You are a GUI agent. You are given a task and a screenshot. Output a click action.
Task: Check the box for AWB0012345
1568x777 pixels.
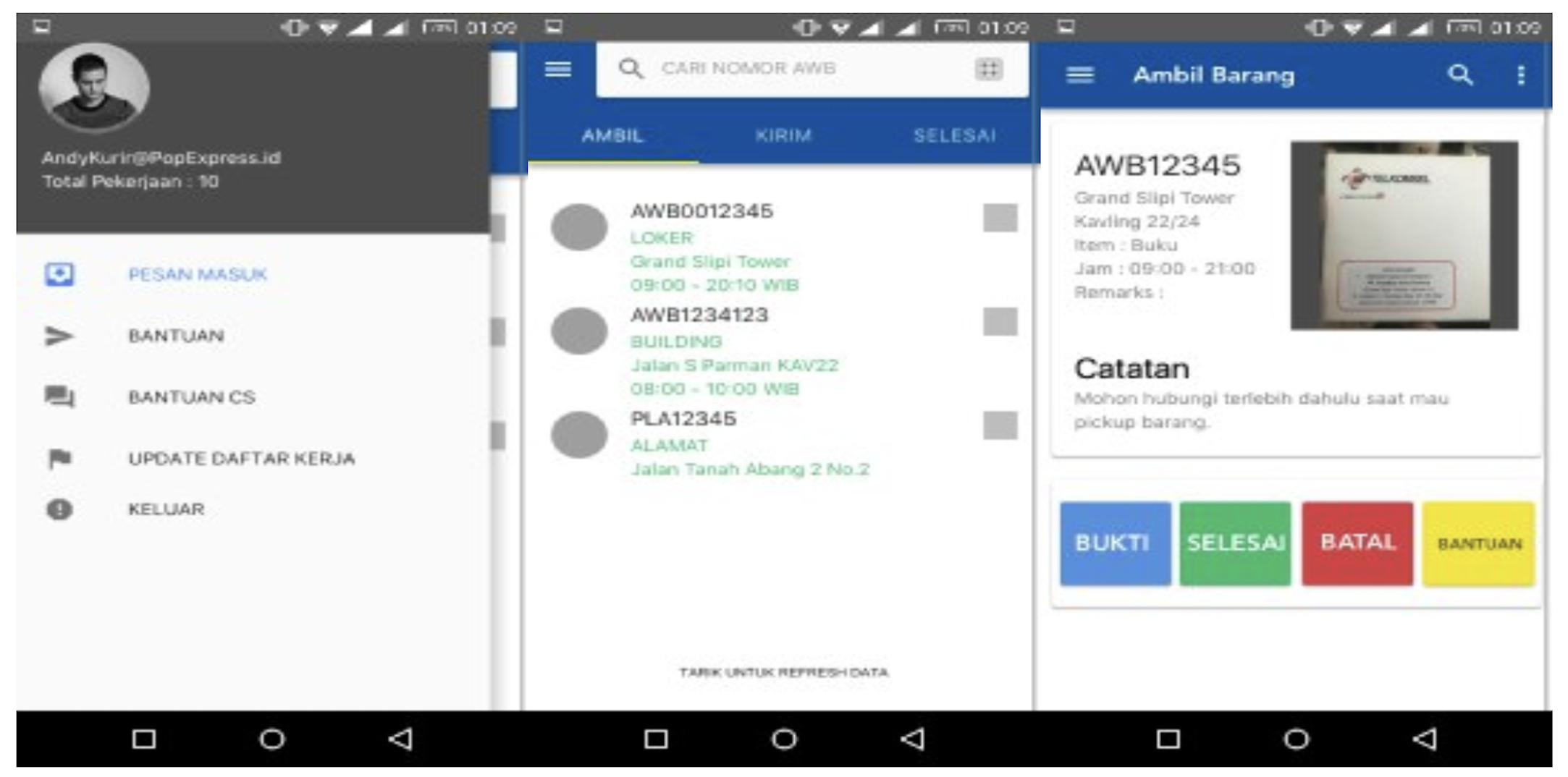pyautogui.click(x=1000, y=218)
